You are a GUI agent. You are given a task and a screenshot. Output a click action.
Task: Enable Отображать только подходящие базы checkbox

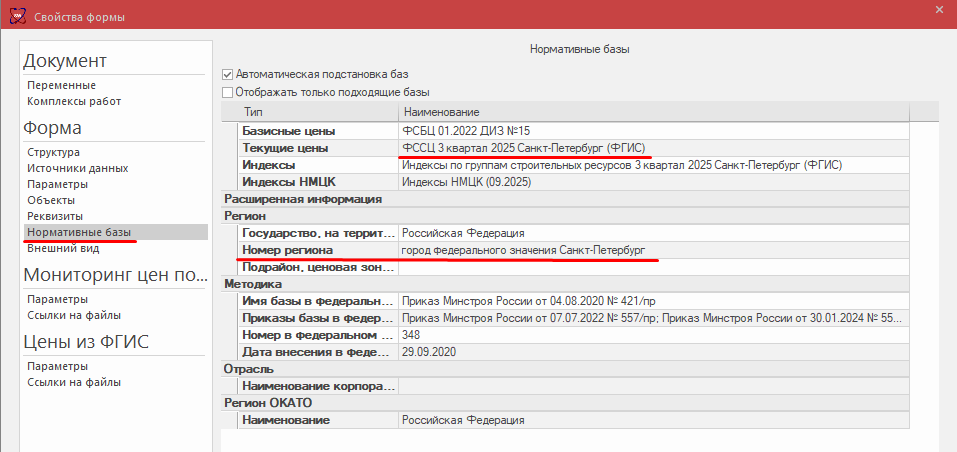click(227, 92)
